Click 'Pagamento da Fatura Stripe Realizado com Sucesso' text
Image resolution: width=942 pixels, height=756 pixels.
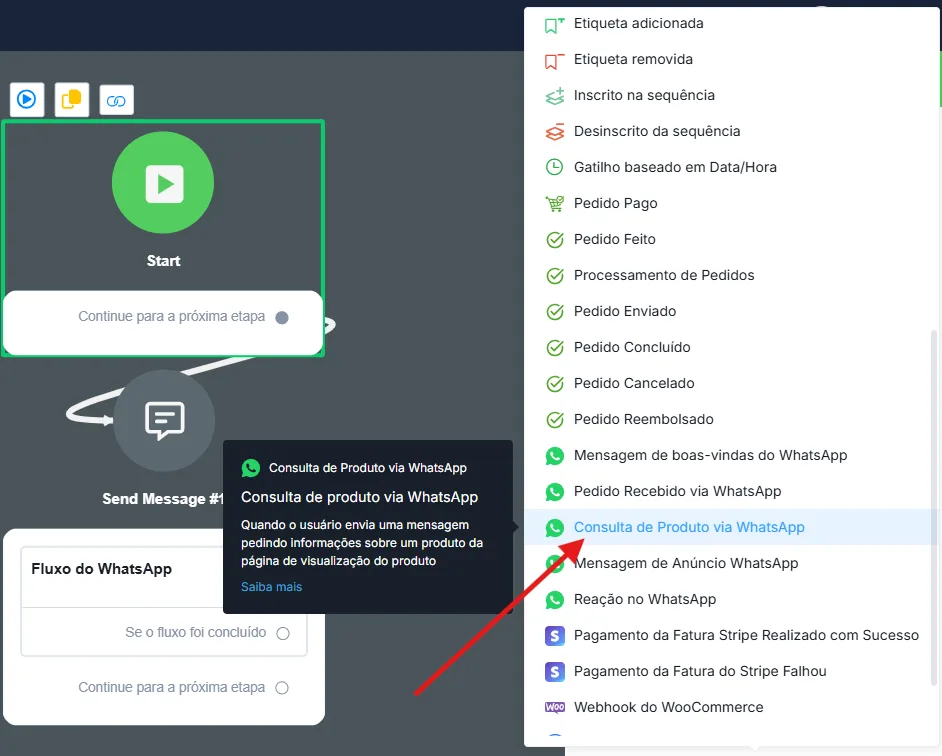[x=746, y=635]
